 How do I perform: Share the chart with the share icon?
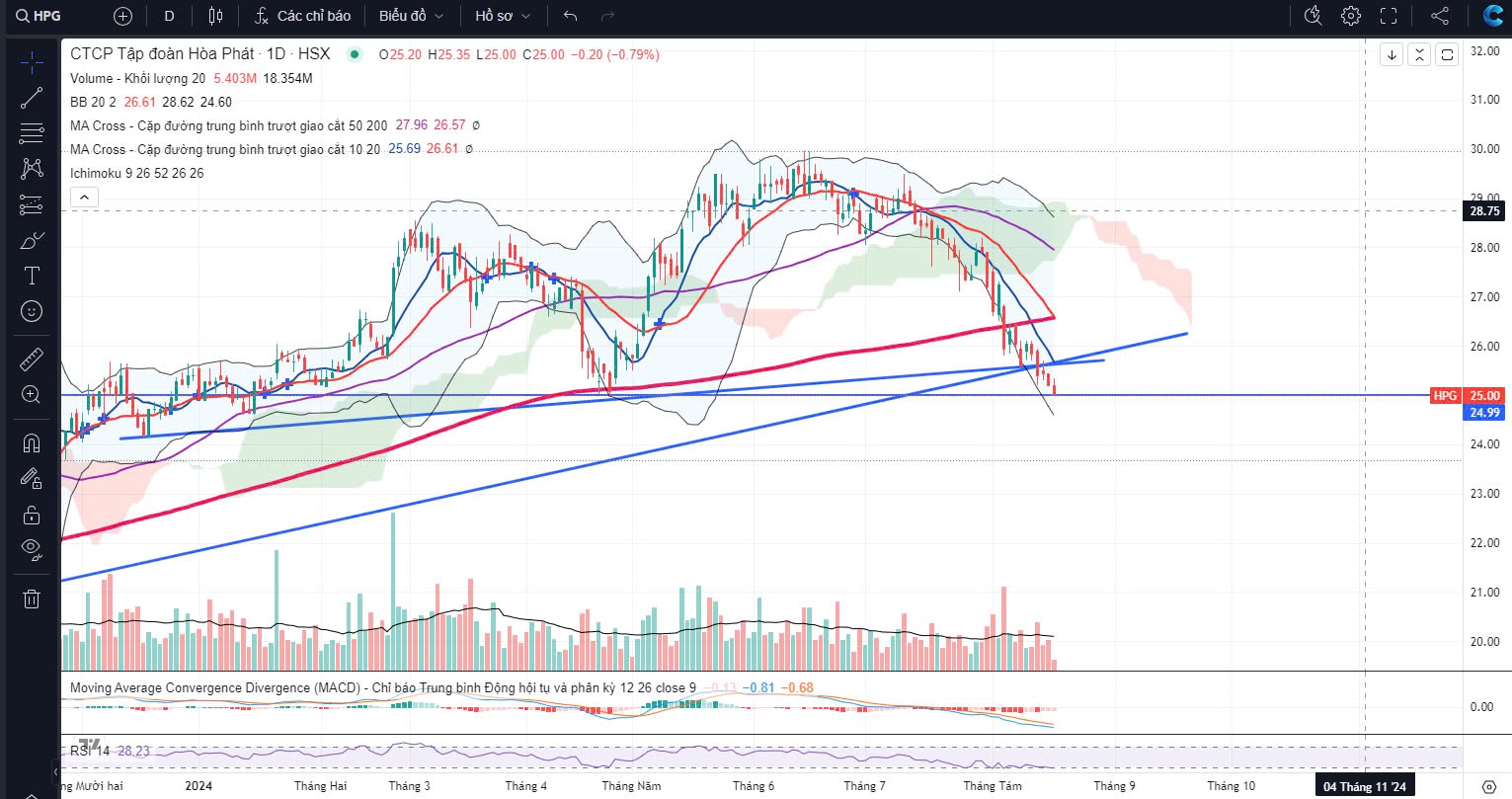pyautogui.click(x=1440, y=16)
